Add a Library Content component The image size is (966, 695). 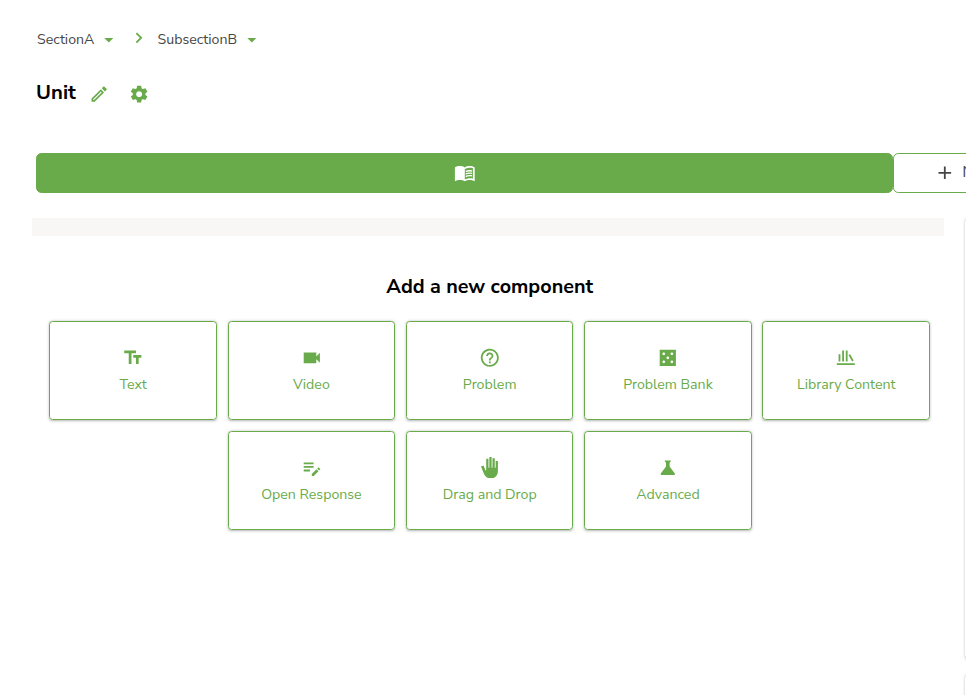coord(846,370)
